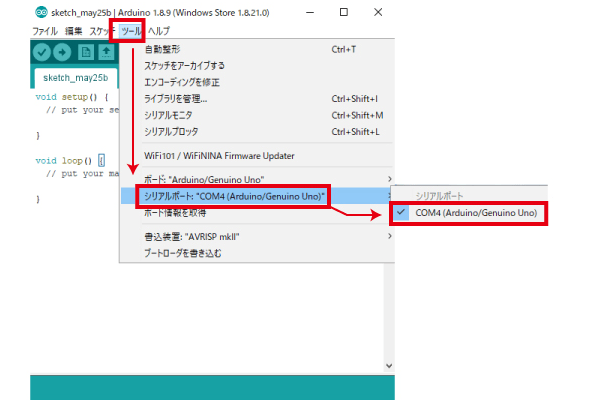
Task: Minimize the Arduino window
Action: coord(310,12)
